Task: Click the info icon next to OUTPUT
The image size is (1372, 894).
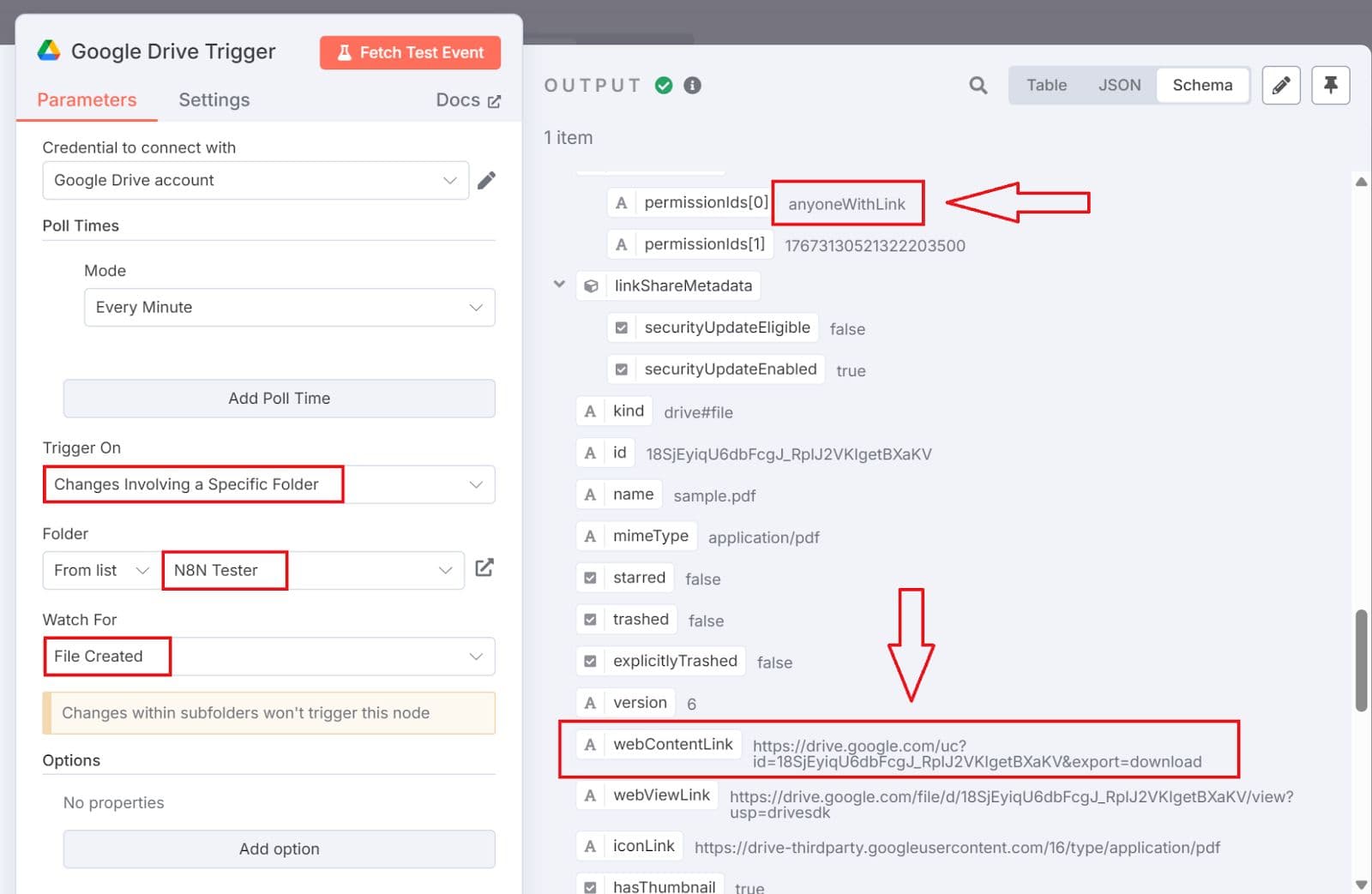Action: coord(691,84)
